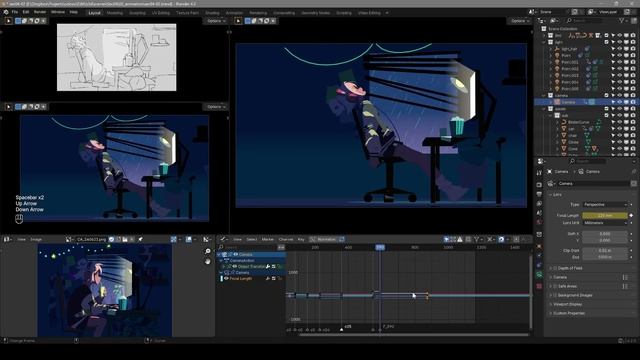
Task: Select the selected Camera object row
Action: pyautogui.click(x=587, y=102)
